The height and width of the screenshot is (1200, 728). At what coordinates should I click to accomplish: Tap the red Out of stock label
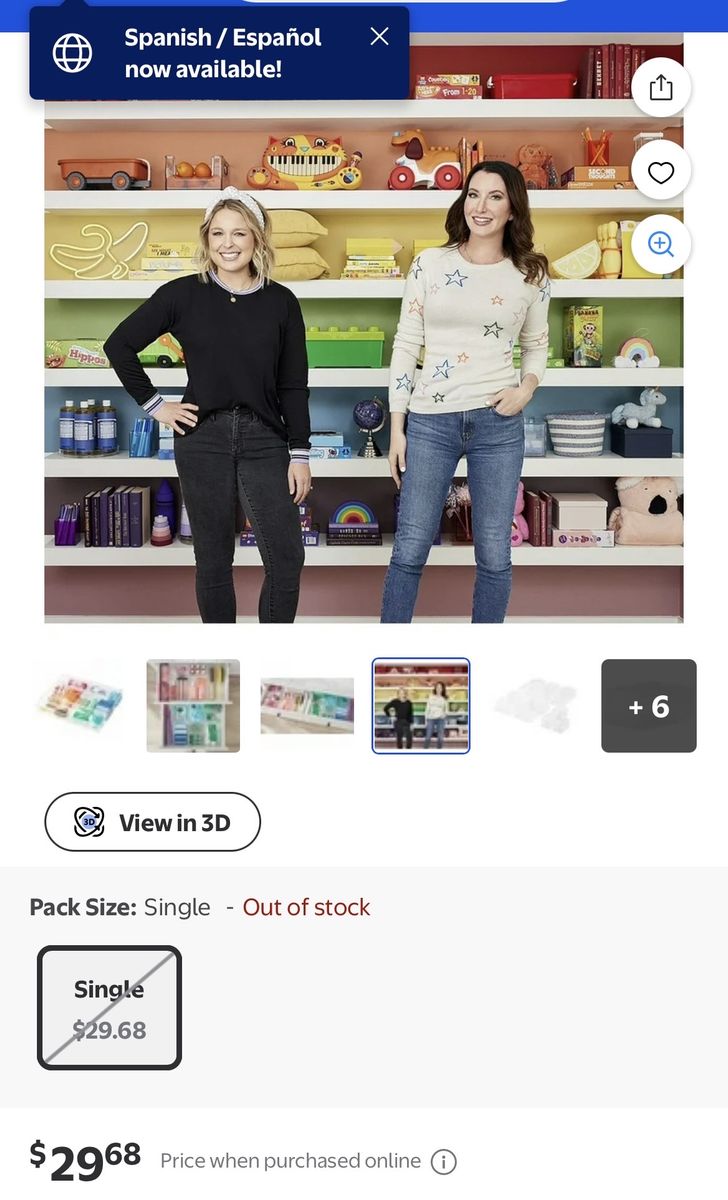click(306, 907)
